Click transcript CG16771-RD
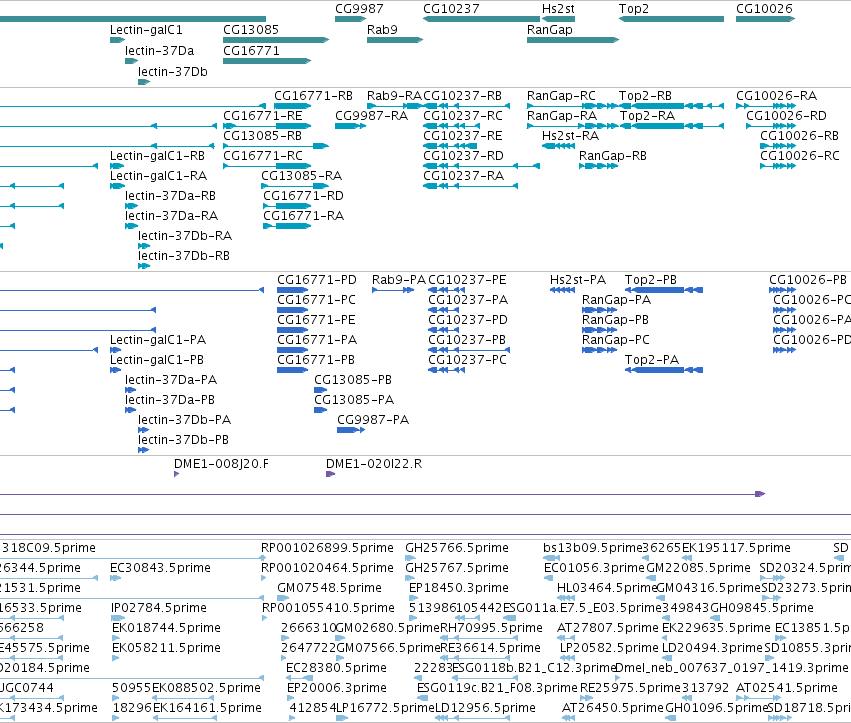 pos(303,196)
